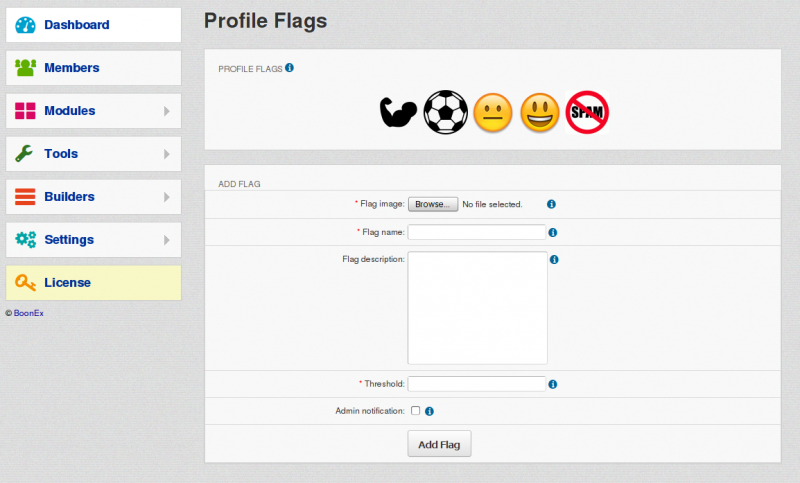The image size is (800, 483).
Task: Enable the Admin notification checkbox
Action: pyautogui.click(x=415, y=411)
